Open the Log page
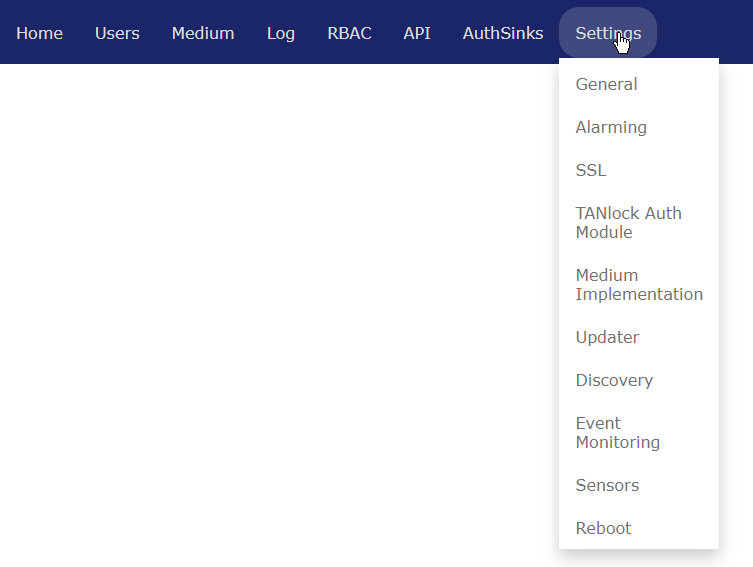Viewport: 753px width, 567px height. (x=281, y=33)
